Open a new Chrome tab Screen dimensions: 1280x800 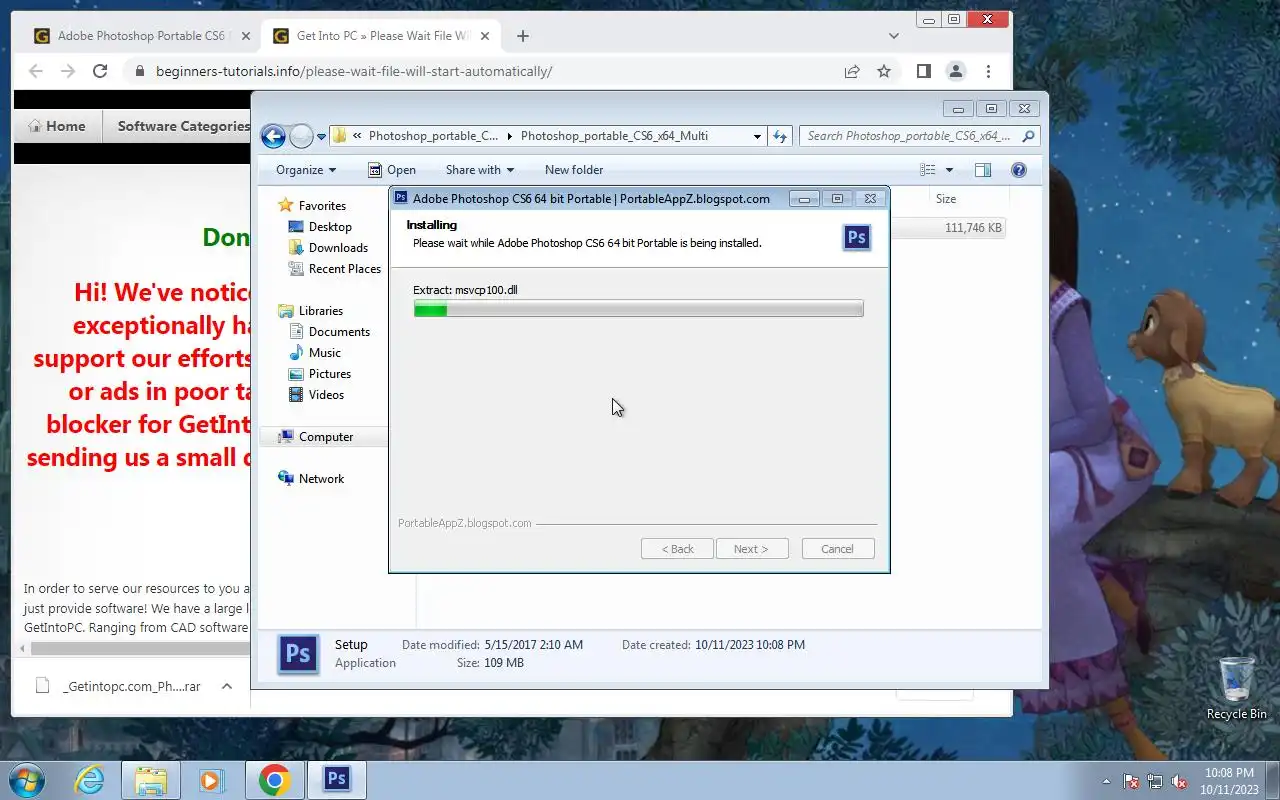pyautogui.click(x=522, y=36)
